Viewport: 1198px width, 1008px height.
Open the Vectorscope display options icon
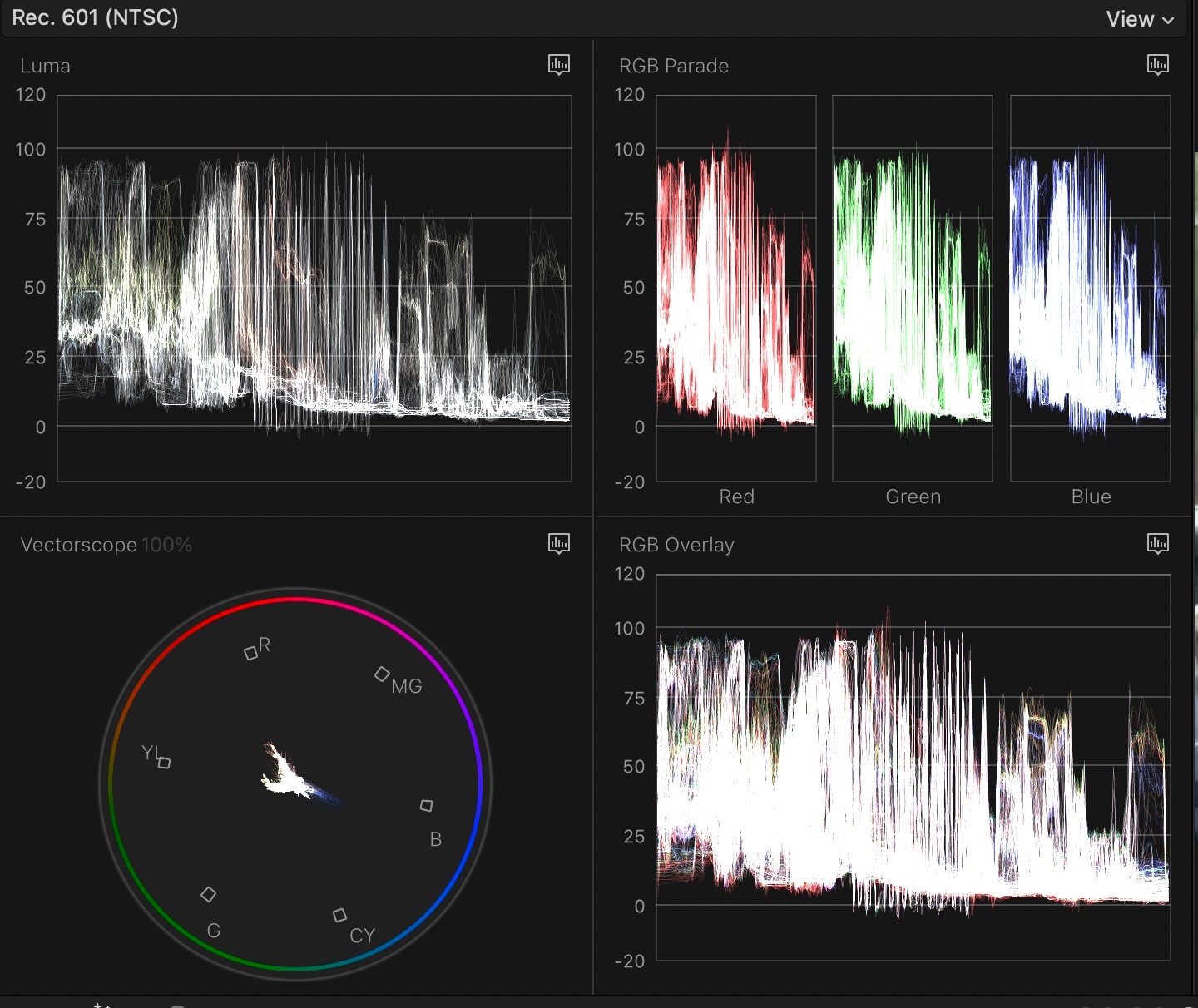[x=559, y=544]
